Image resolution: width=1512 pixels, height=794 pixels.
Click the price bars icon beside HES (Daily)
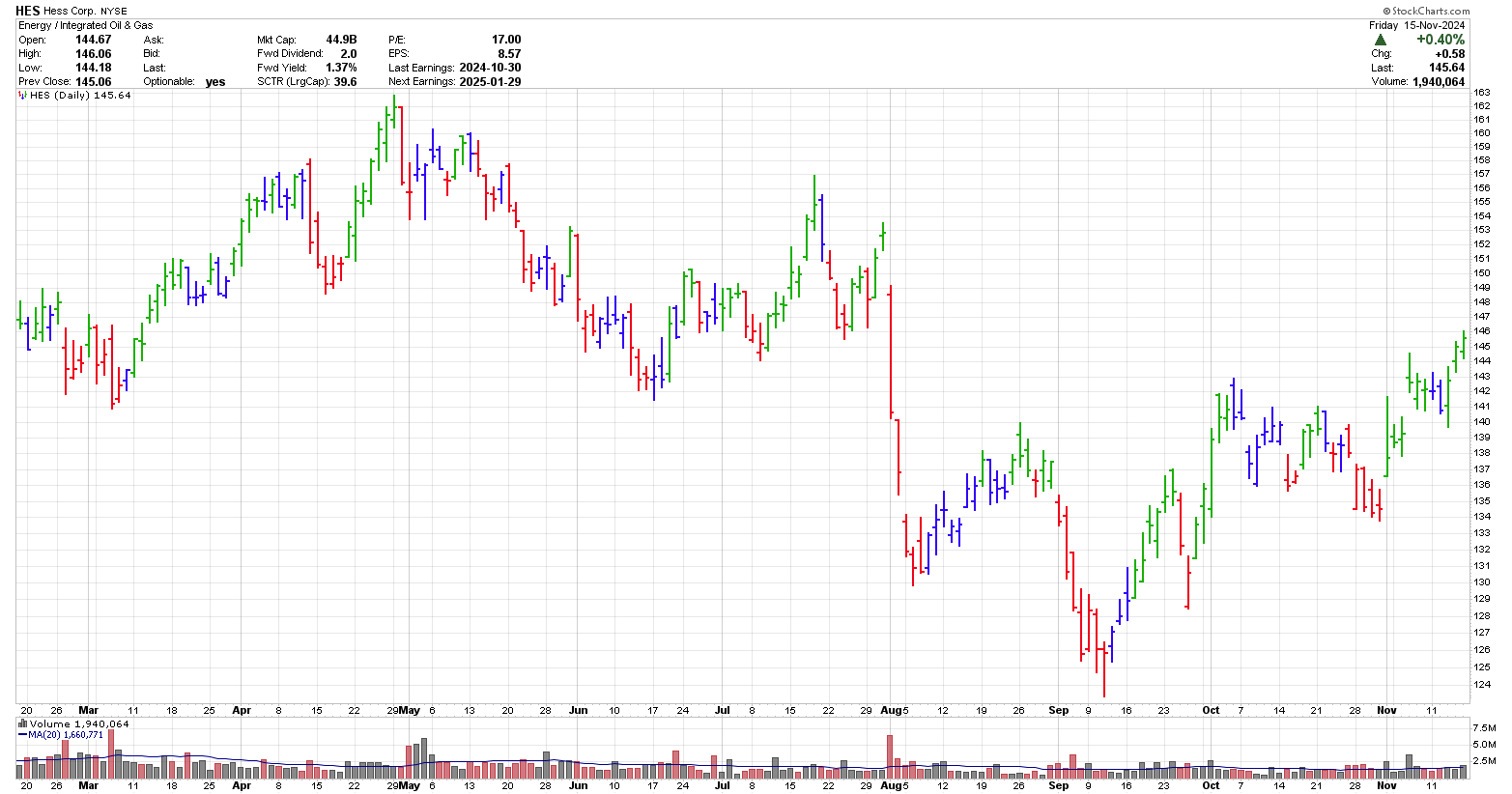23,96
